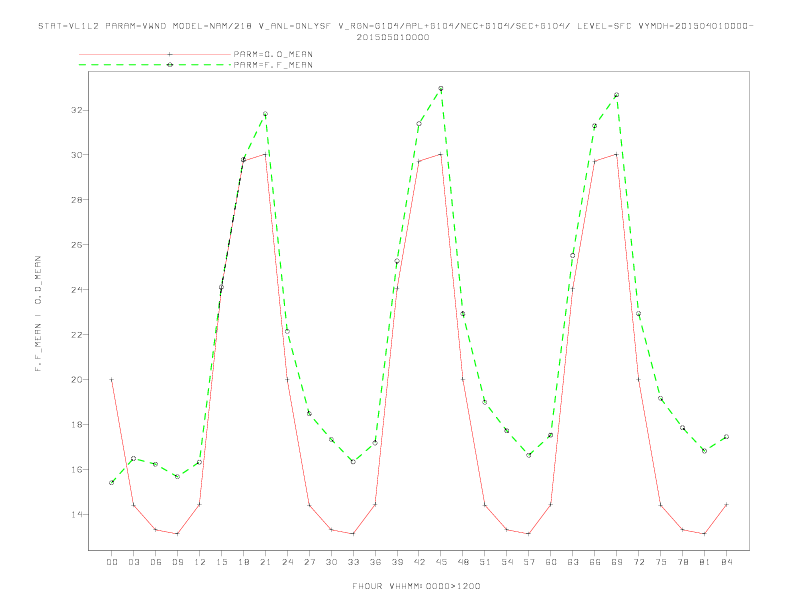The height and width of the screenshot is (612, 792).
Task: Click x-axis tick label 69
Action: 617,562
